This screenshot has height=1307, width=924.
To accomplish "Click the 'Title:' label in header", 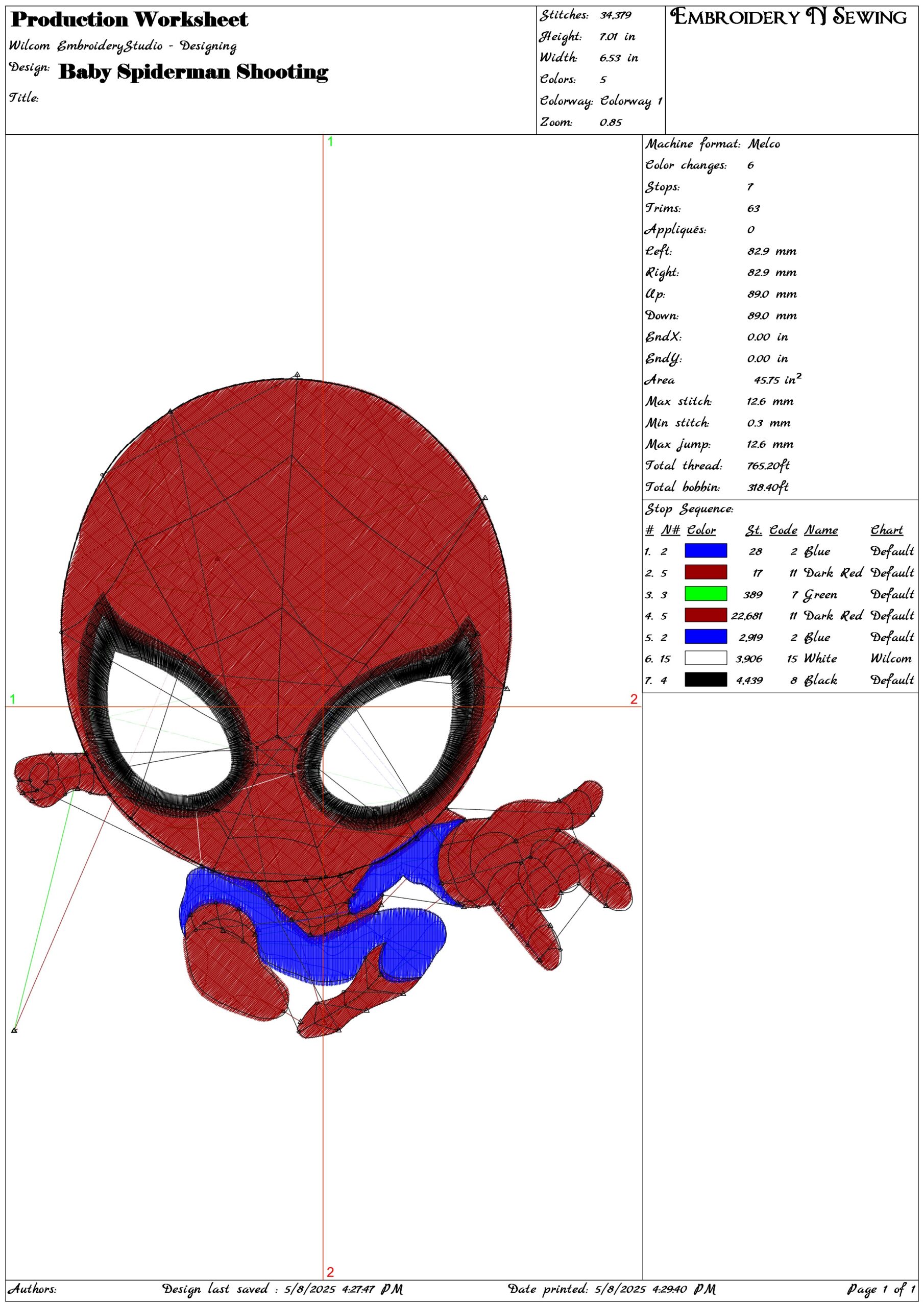I will 23,98.
